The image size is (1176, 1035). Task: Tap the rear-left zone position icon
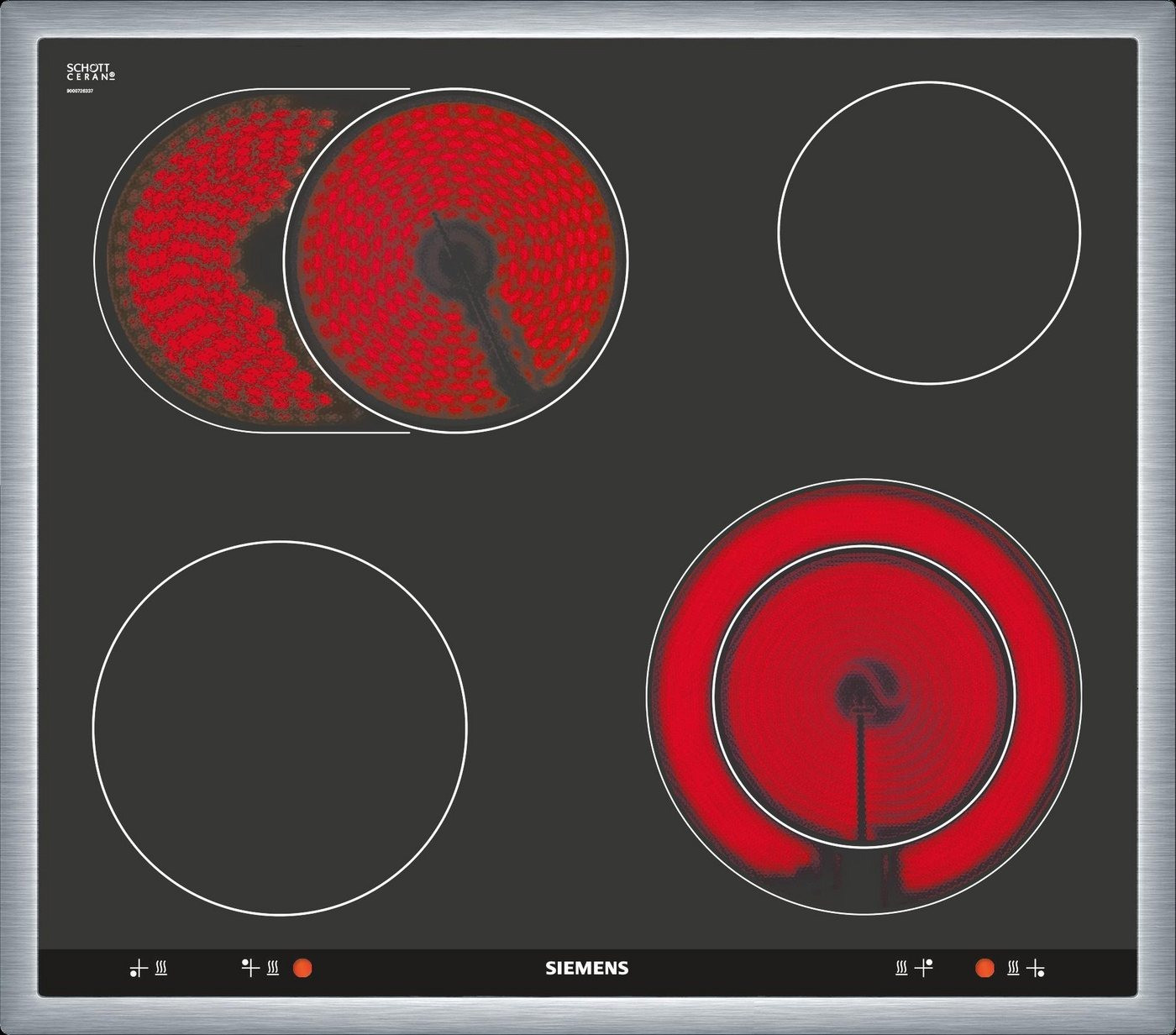click(x=249, y=968)
